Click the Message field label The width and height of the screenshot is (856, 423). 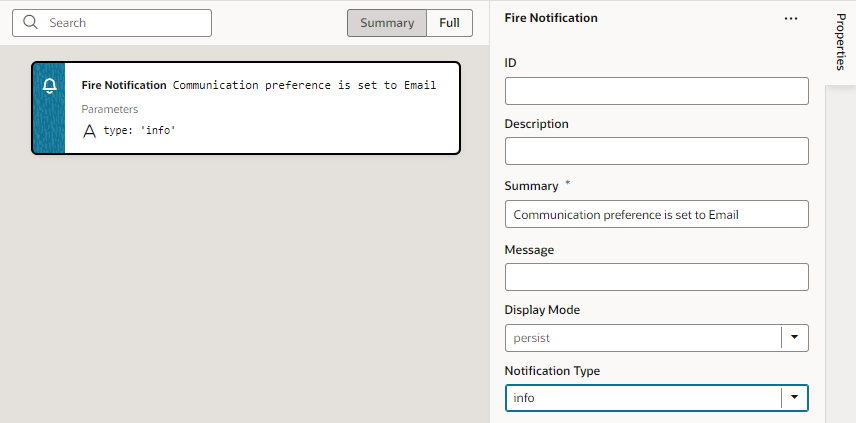(529, 250)
